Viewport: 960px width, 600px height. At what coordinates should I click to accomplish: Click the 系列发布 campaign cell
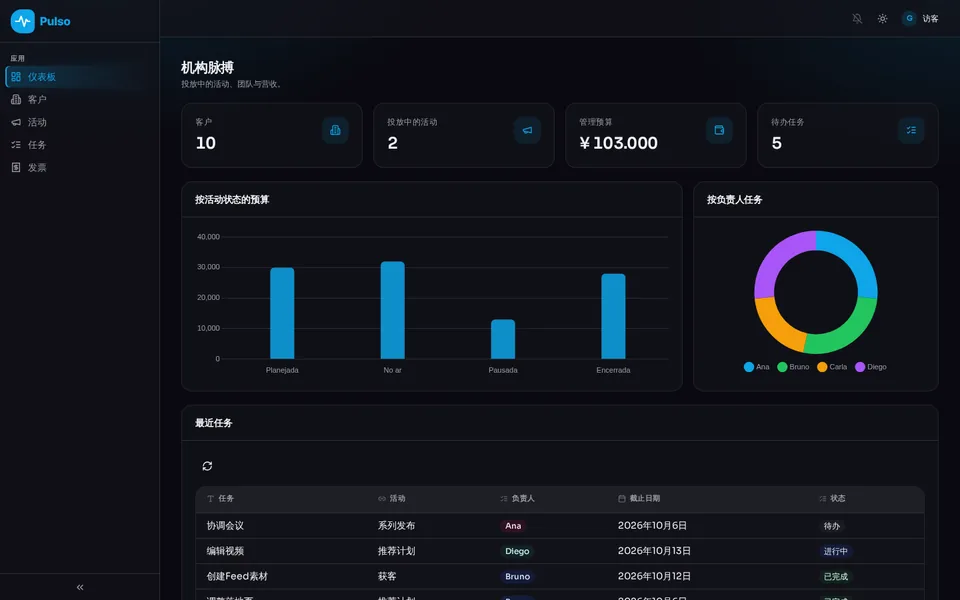coord(396,525)
